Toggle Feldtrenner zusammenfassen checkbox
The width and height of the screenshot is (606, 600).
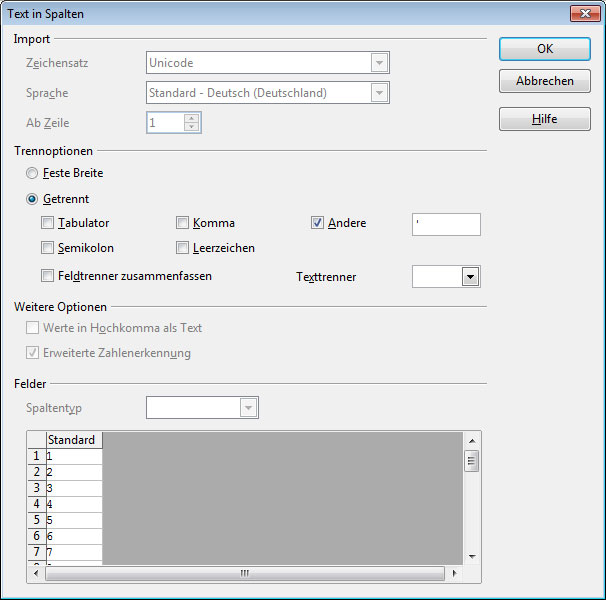(48, 275)
